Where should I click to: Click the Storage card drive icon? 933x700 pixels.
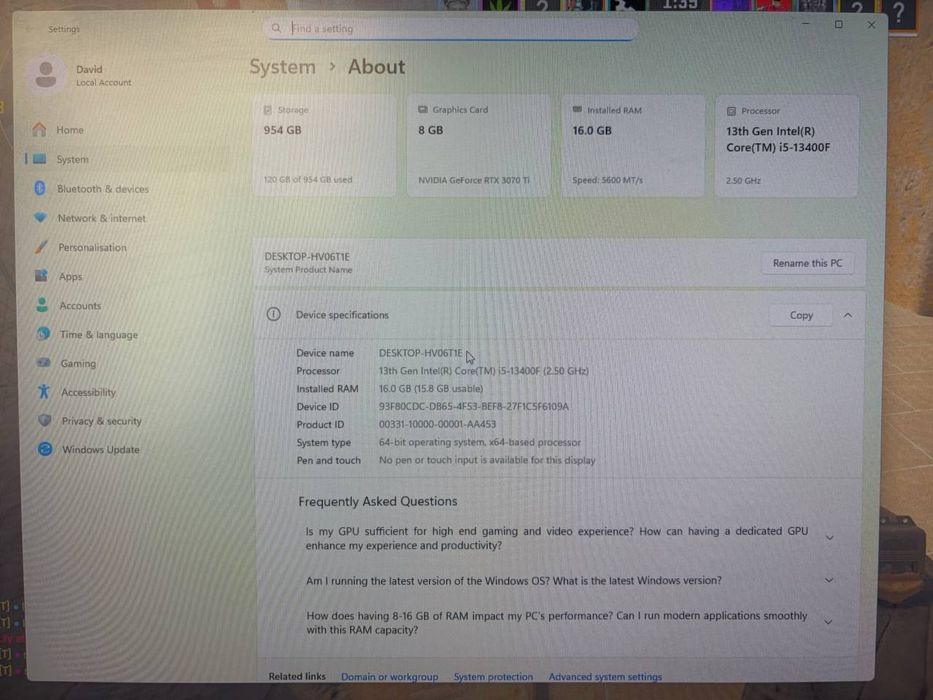click(x=268, y=110)
